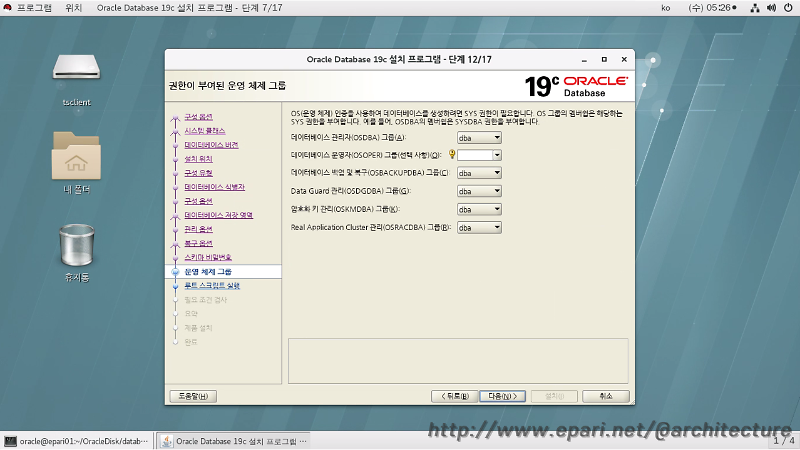Screen dimensions: 800x450
Task: Go to the 데이터베이스 버전 step
Action: pos(211,145)
